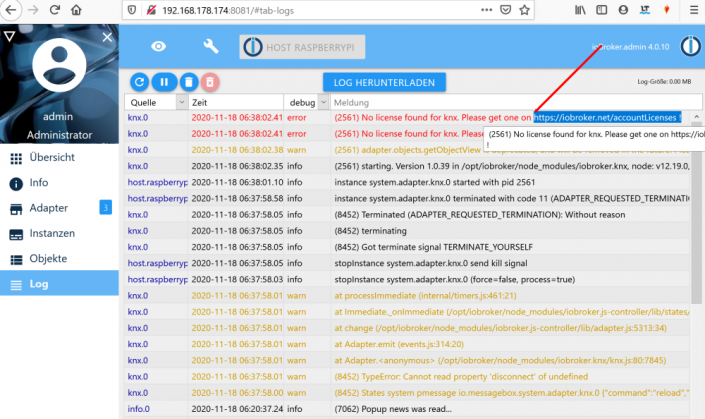This screenshot has width=705, height=419.
Task: Open system settings wrench icon
Action: tap(211, 47)
